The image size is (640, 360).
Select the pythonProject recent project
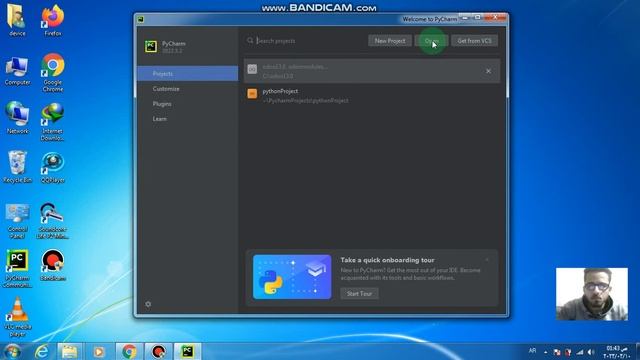coord(372,96)
